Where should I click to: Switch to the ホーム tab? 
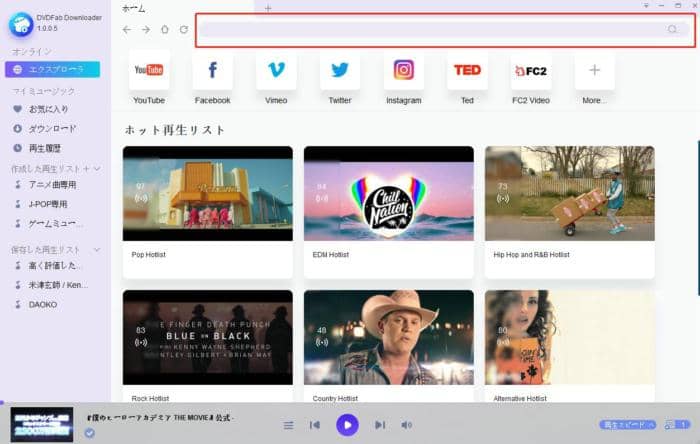pos(134,8)
